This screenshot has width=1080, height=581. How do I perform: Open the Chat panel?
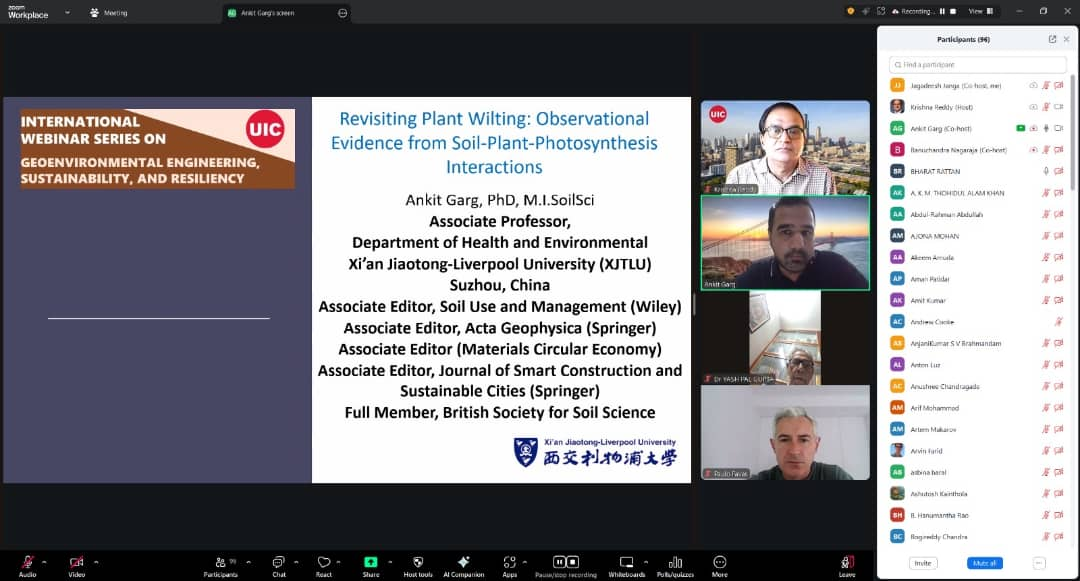pos(279,563)
